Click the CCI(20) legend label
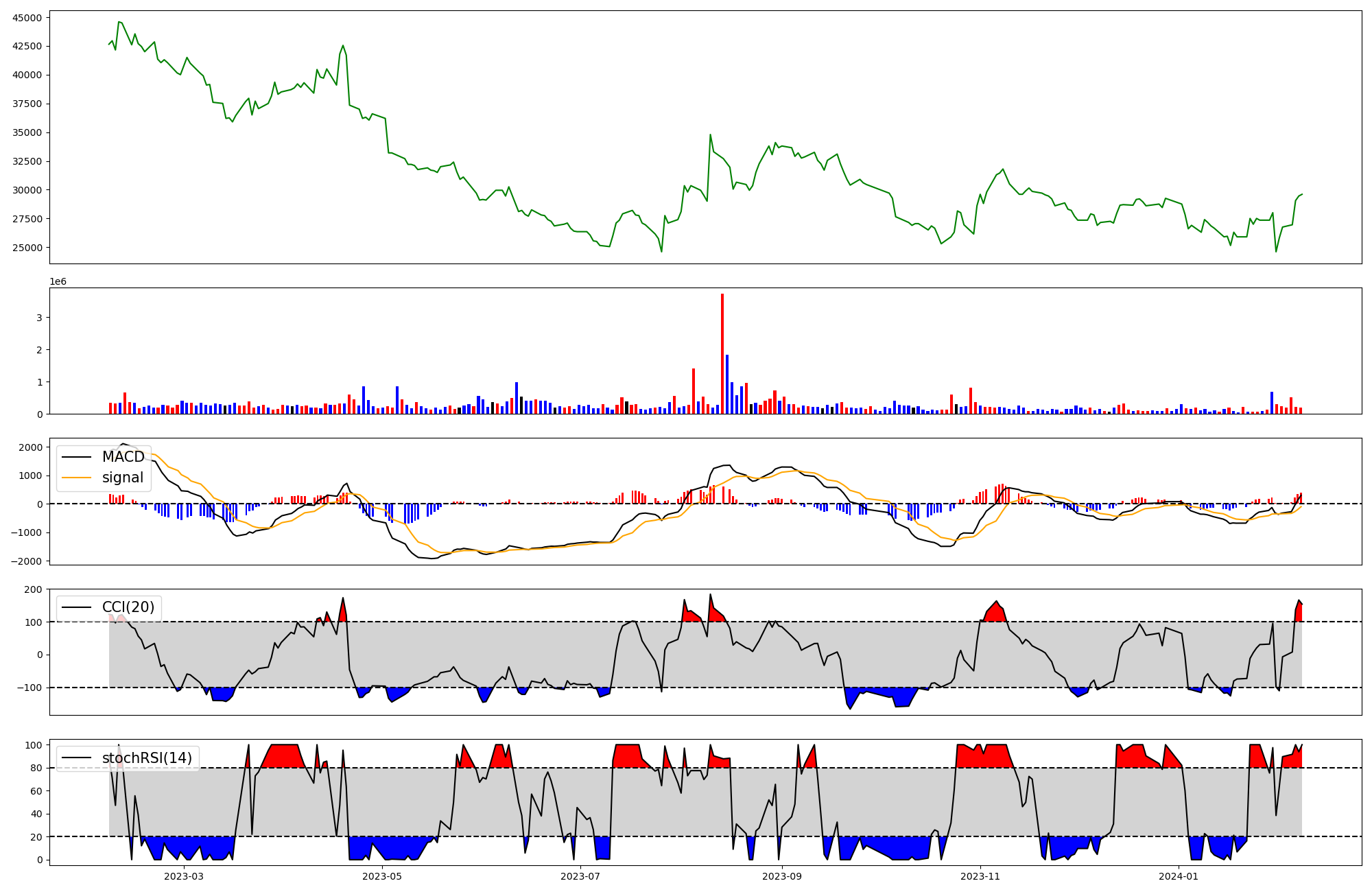The width and height of the screenshot is (1372, 892). click(x=128, y=607)
